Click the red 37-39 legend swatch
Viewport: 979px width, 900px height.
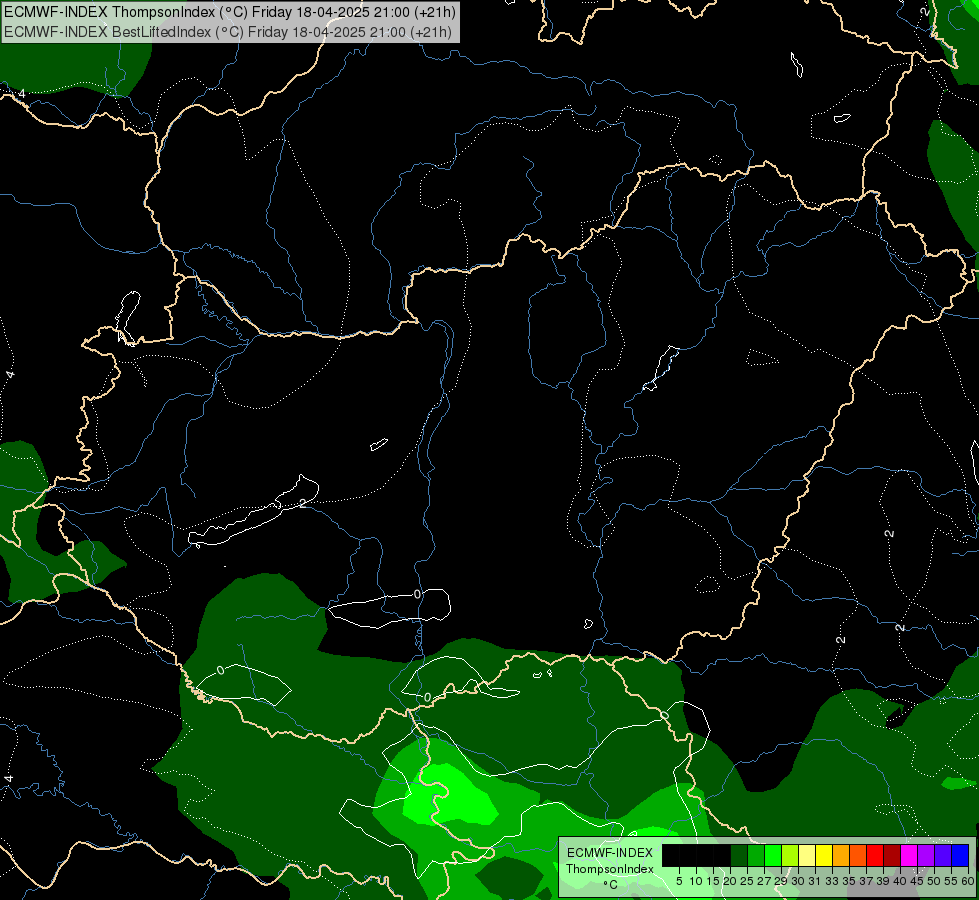pos(875,855)
